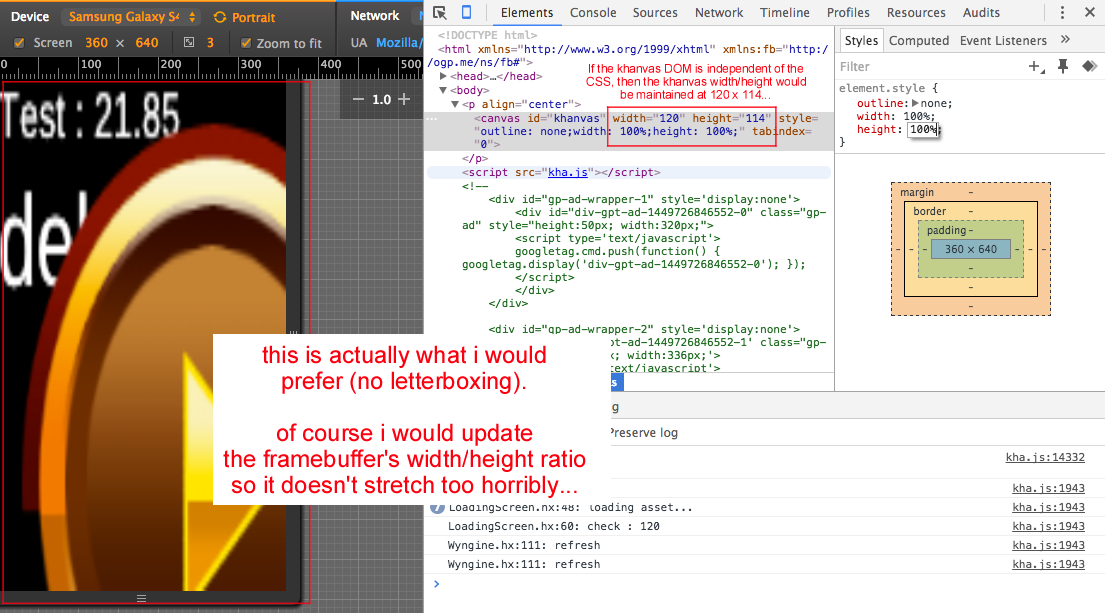Expand the head element node
This screenshot has height=613, width=1105.
tap(443, 76)
